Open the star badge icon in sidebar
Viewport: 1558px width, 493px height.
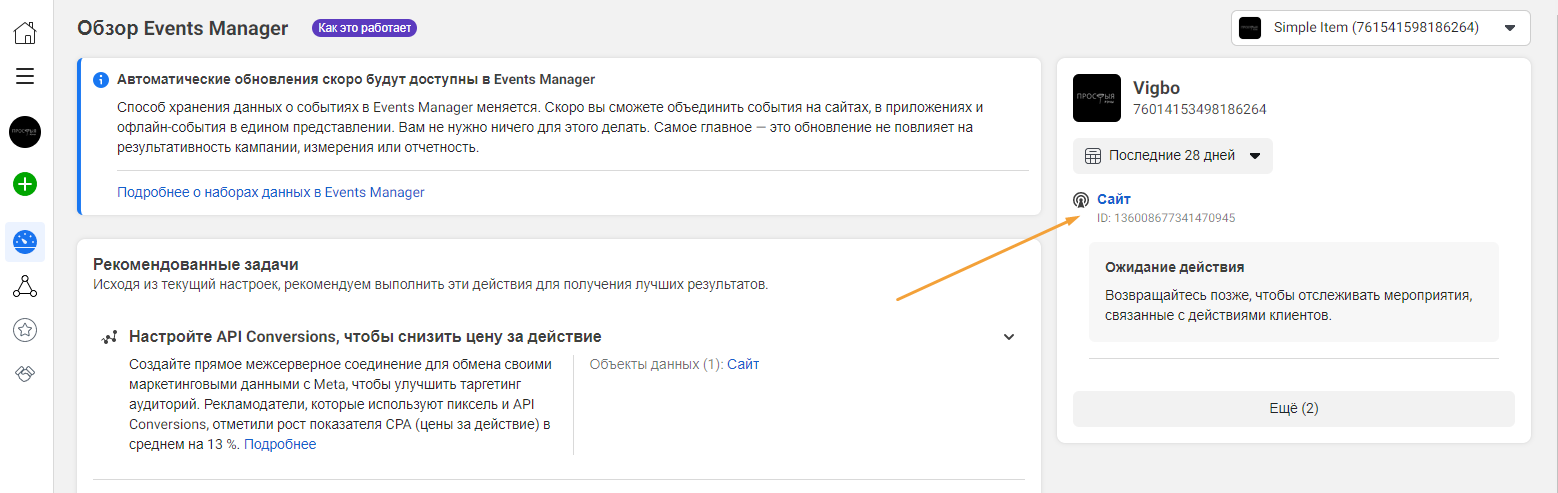click(25, 329)
